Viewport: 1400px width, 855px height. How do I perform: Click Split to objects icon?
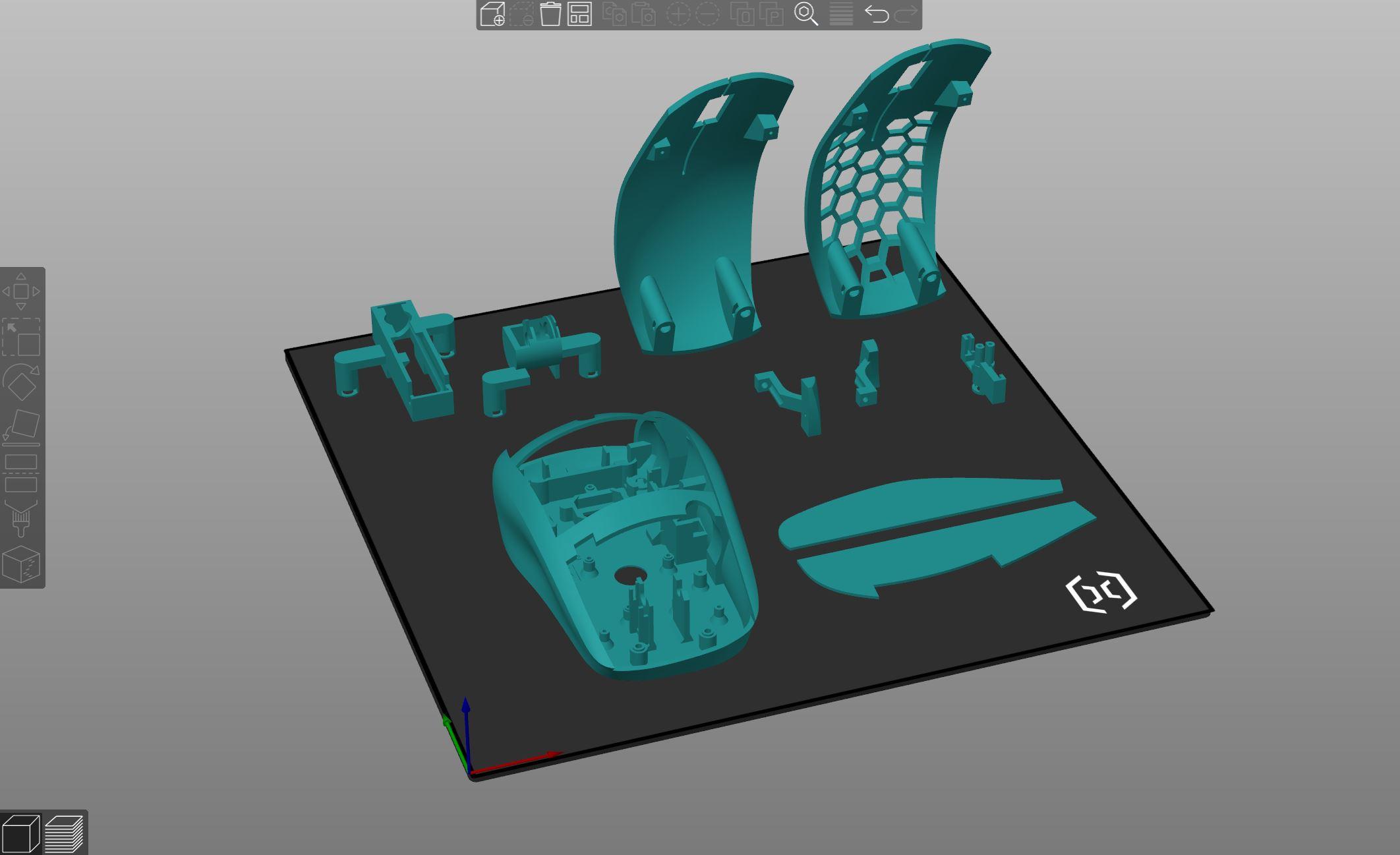(x=744, y=14)
